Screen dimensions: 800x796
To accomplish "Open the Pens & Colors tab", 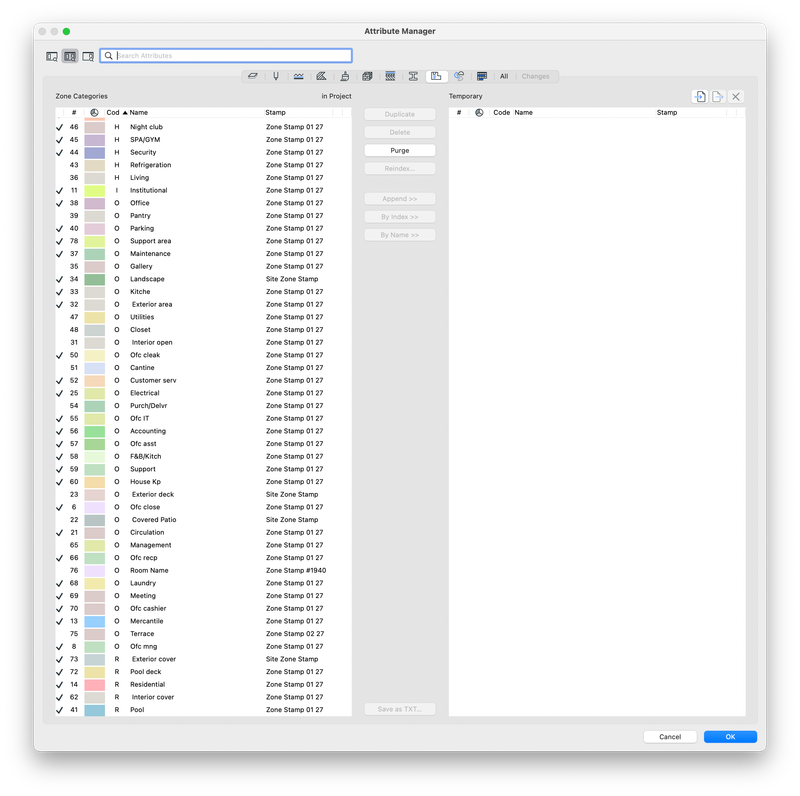I will [276, 77].
